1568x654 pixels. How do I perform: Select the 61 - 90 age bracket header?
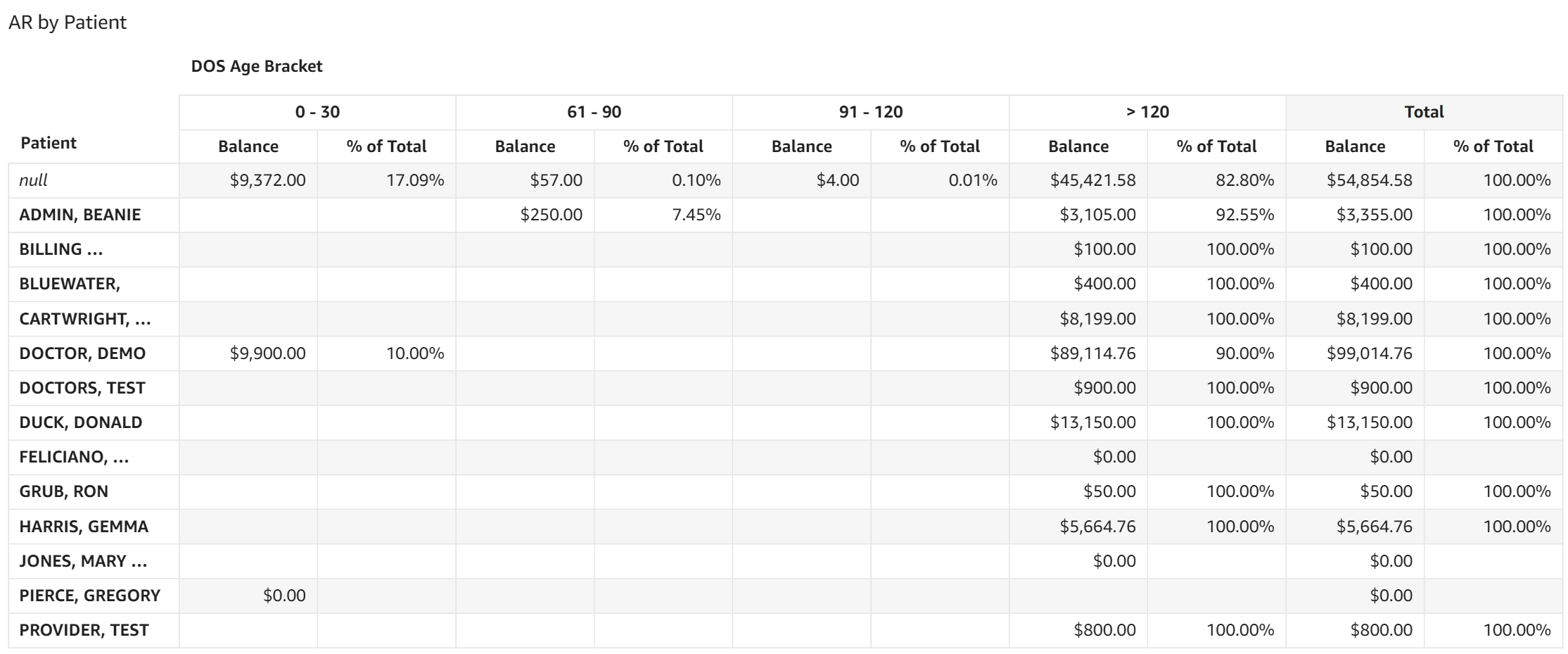[594, 112]
